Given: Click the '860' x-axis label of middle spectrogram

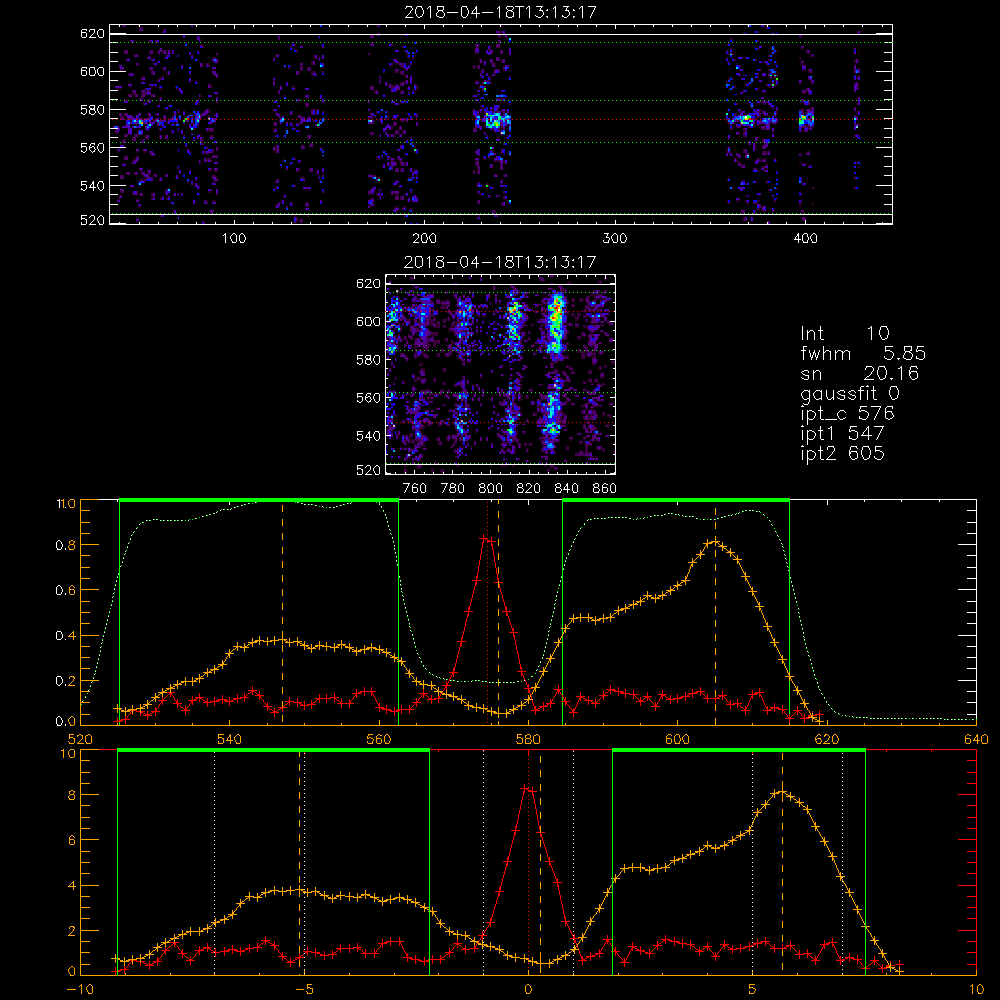Looking at the screenshot, I should click(x=605, y=489).
